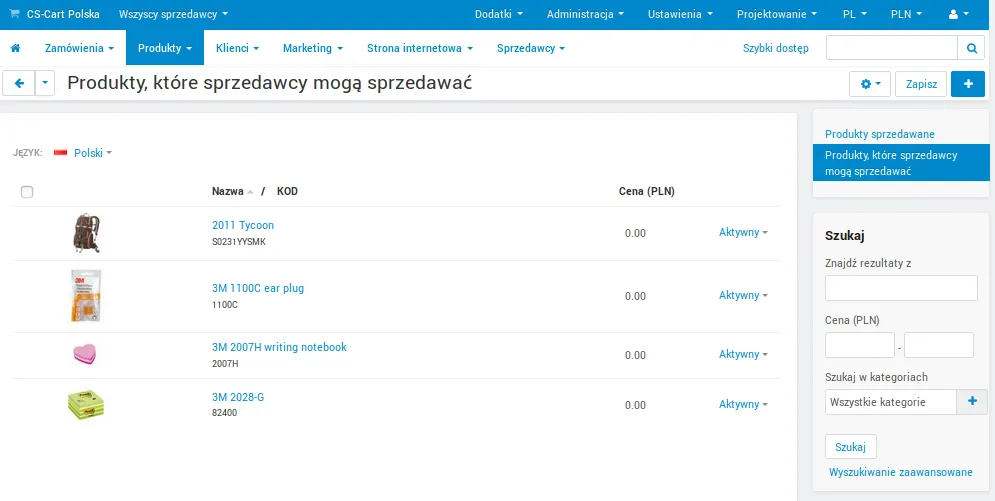Focus the Znajdź rezultaty z input field
This screenshot has height=501, width=995.
click(x=901, y=288)
